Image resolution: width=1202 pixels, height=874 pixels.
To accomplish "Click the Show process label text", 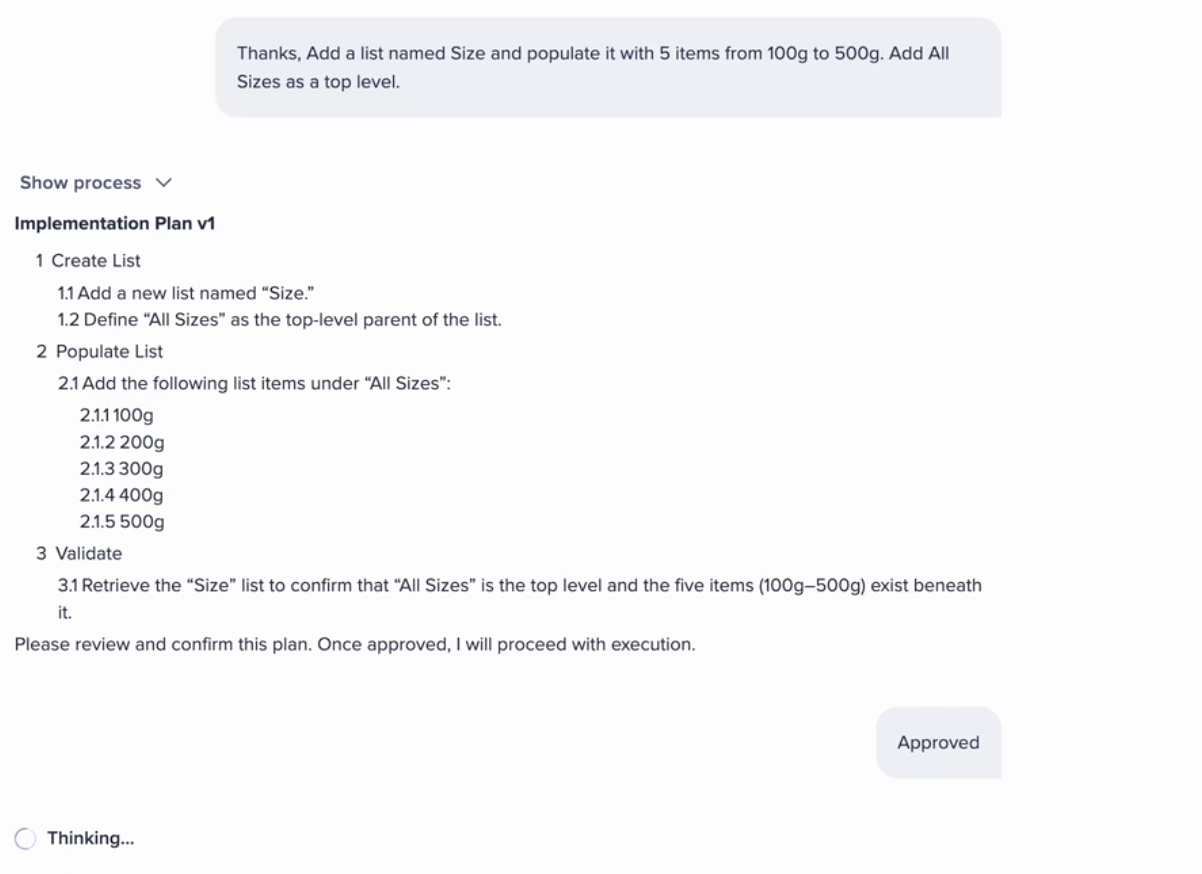I will click(x=80, y=183).
